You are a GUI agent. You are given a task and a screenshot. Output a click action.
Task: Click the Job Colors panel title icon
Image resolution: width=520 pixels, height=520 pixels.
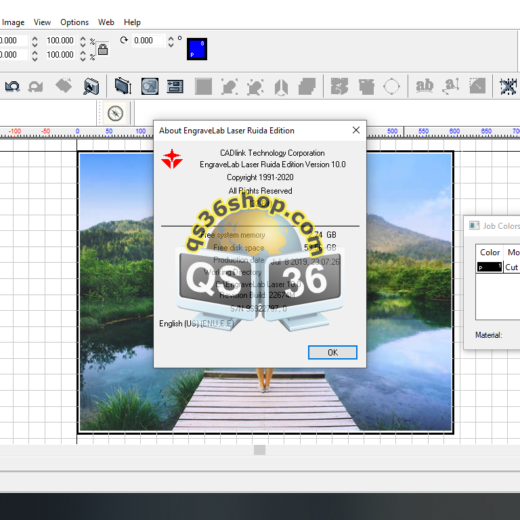[474, 226]
